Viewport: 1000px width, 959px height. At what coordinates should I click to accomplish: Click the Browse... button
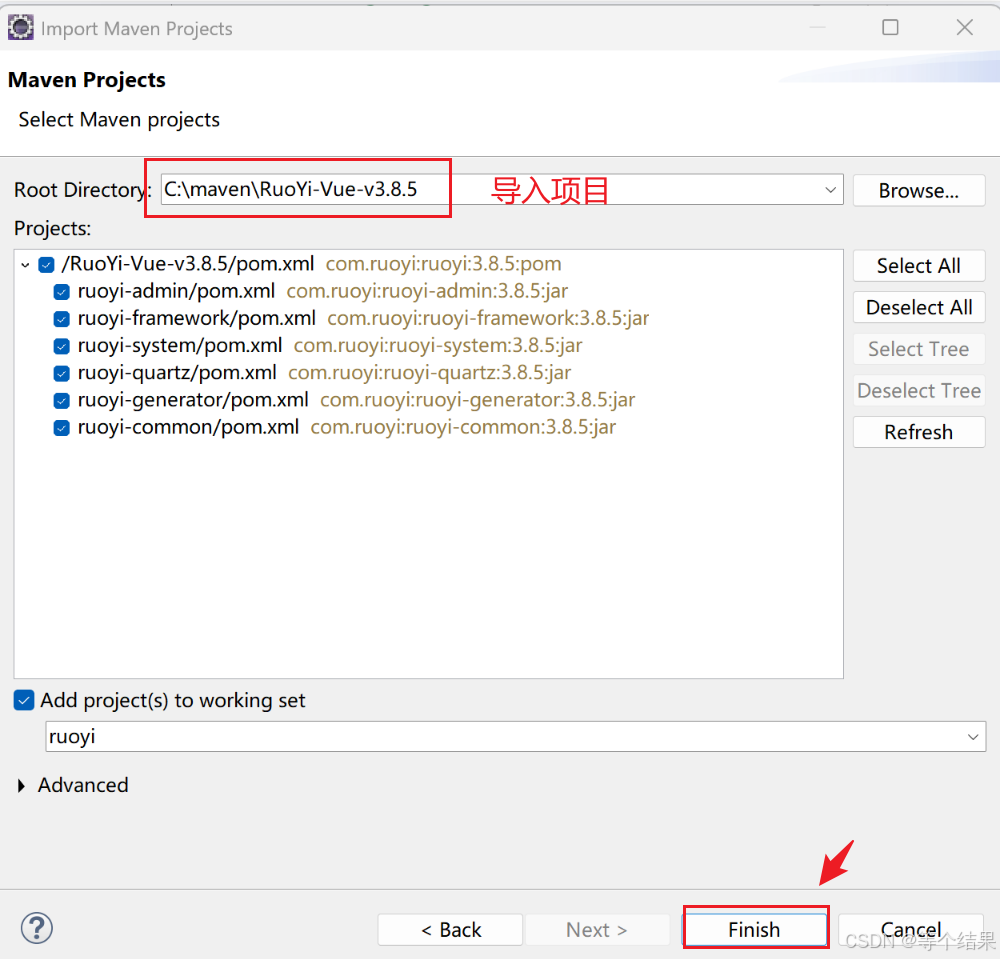[x=919, y=191]
